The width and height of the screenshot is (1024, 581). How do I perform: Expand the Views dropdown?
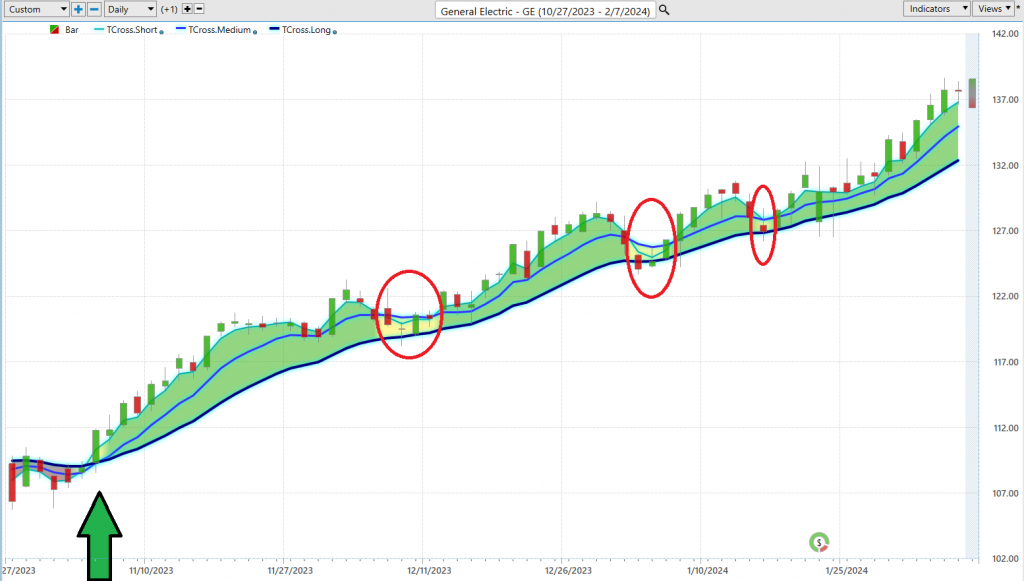coord(993,8)
